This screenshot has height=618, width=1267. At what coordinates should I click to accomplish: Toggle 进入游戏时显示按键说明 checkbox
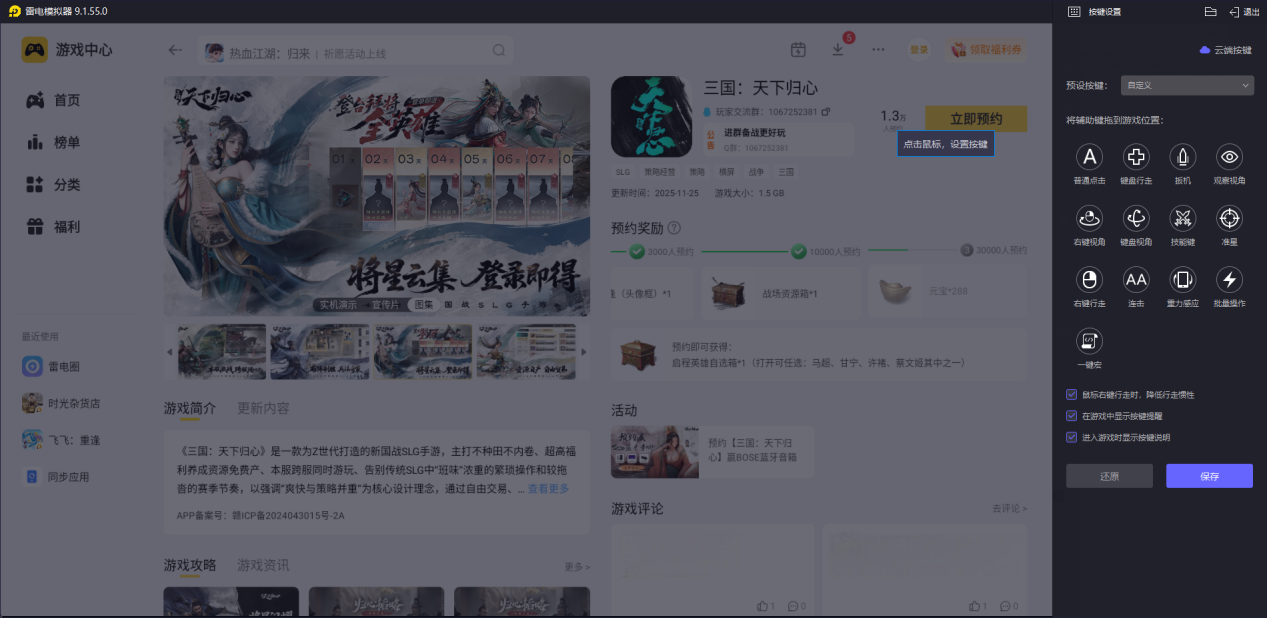coord(1072,437)
